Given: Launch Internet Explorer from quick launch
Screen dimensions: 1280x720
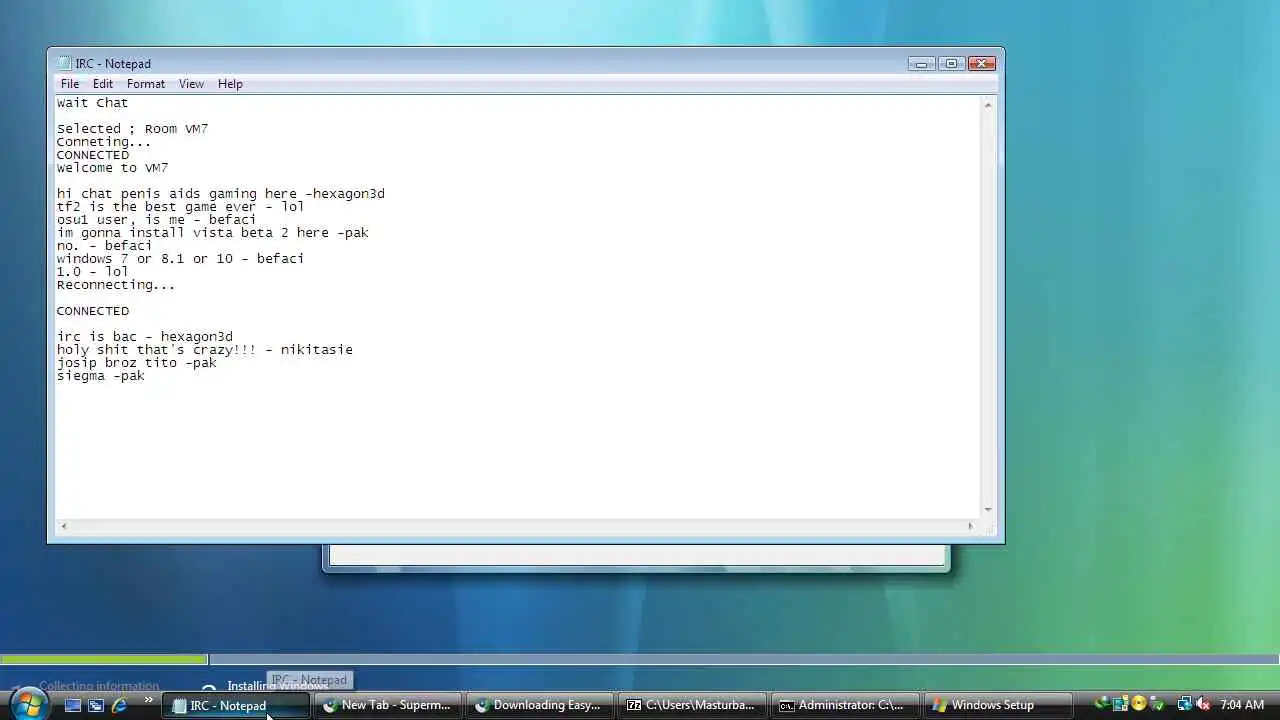Looking at the screenshot, I should 119,705.
